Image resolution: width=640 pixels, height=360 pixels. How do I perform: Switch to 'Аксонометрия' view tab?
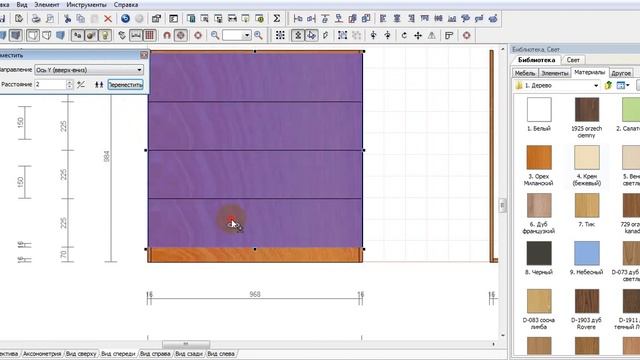pos(42,354)
